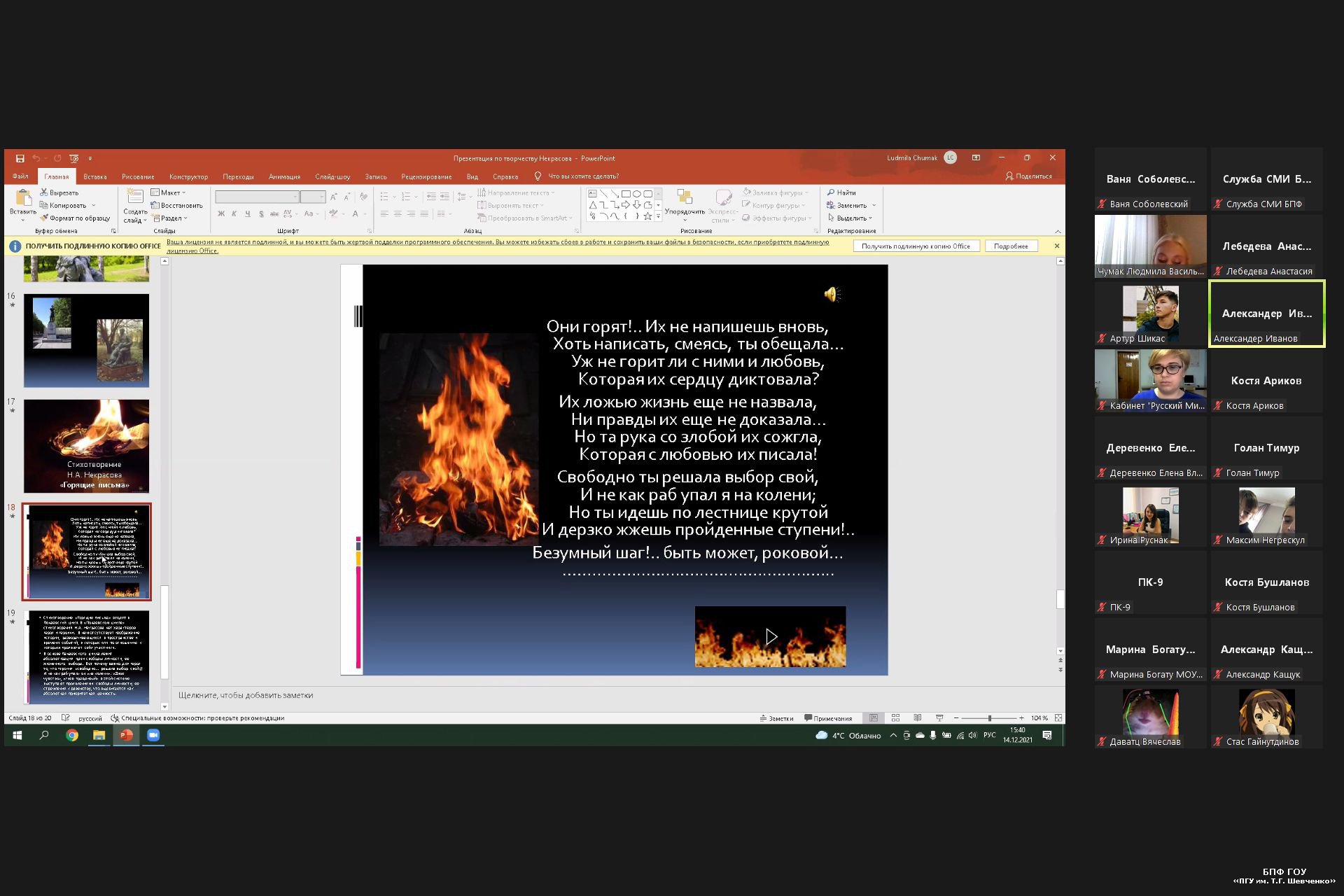Screen dimensions: 1344x896
Task: Customize quick access toolbar dropdown arrow
Action: [90, 159]
